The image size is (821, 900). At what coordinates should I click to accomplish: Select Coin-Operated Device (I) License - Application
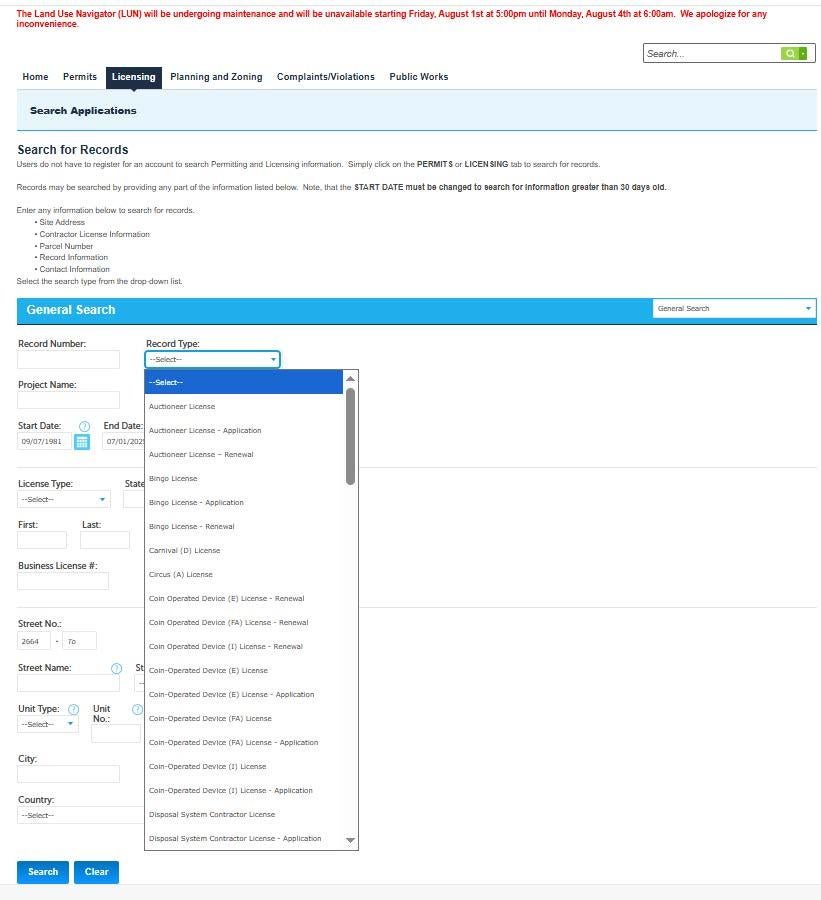click(243, 790)
